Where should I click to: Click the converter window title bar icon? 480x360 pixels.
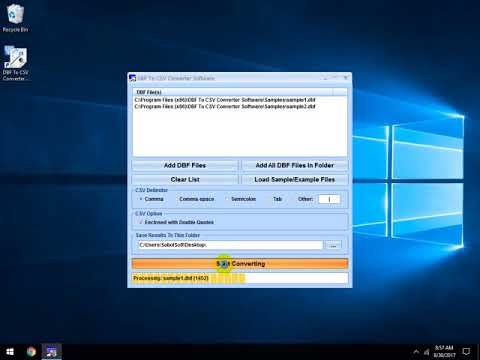[x=132, y=78]
